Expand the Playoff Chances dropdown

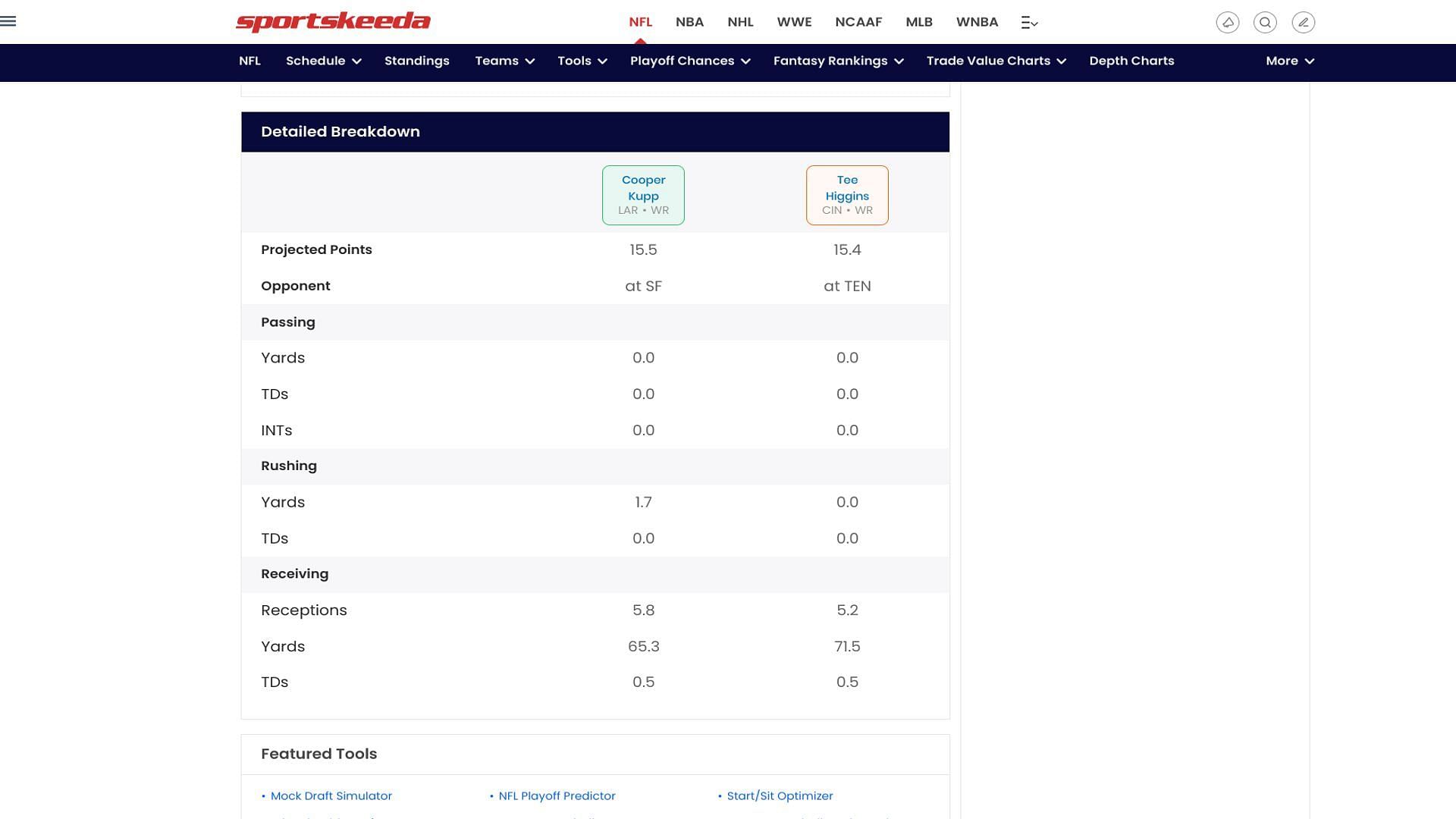[x=690, y=61]
